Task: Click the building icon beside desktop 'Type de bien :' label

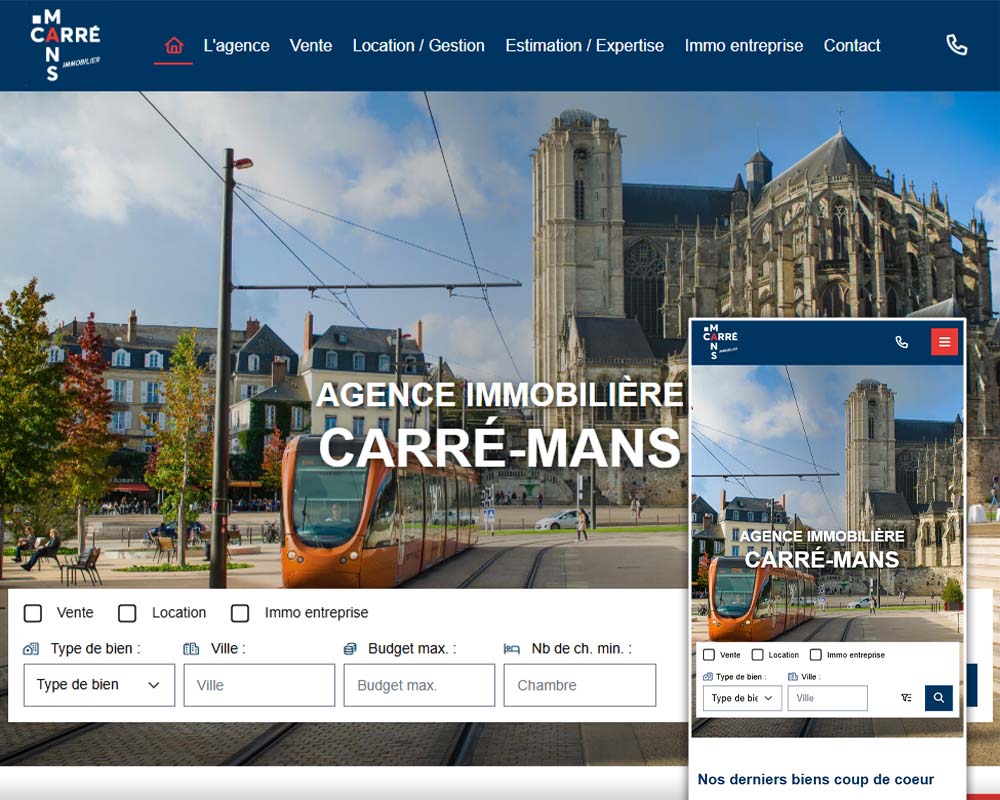Action: point(31,649)
